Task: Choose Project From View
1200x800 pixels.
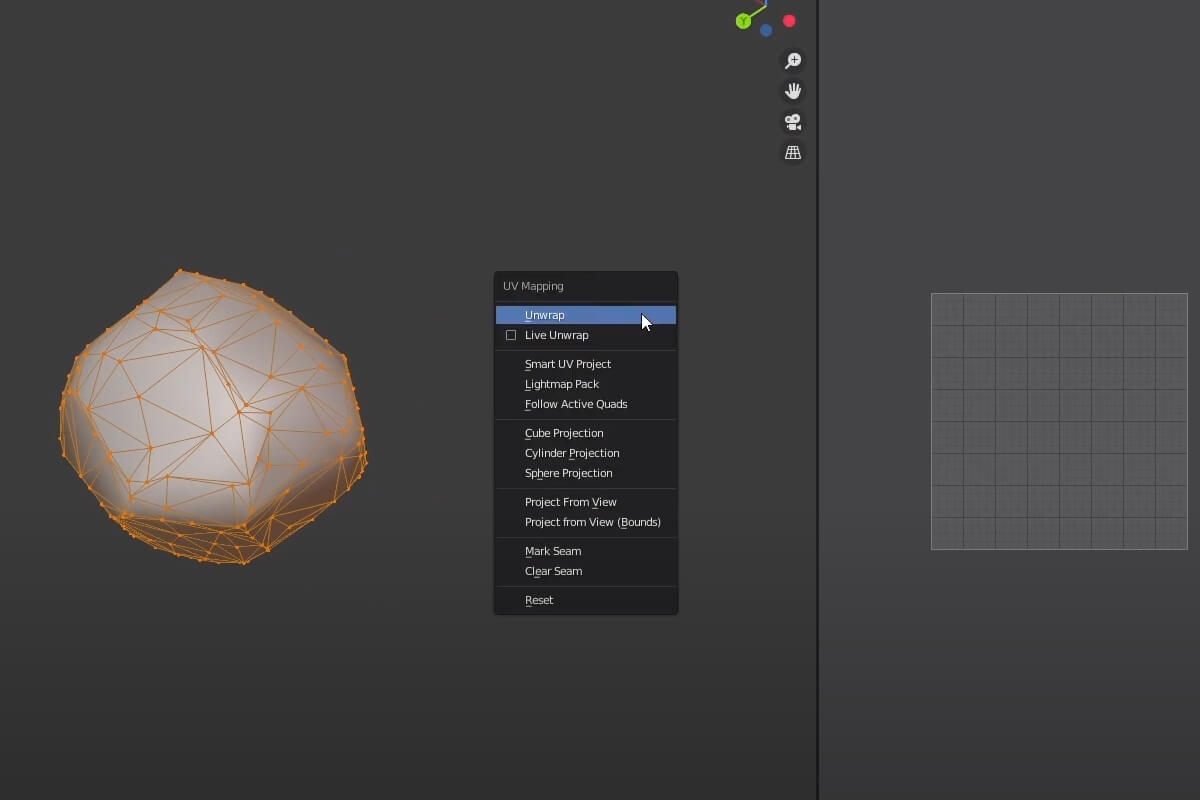Action: (586, 502)
